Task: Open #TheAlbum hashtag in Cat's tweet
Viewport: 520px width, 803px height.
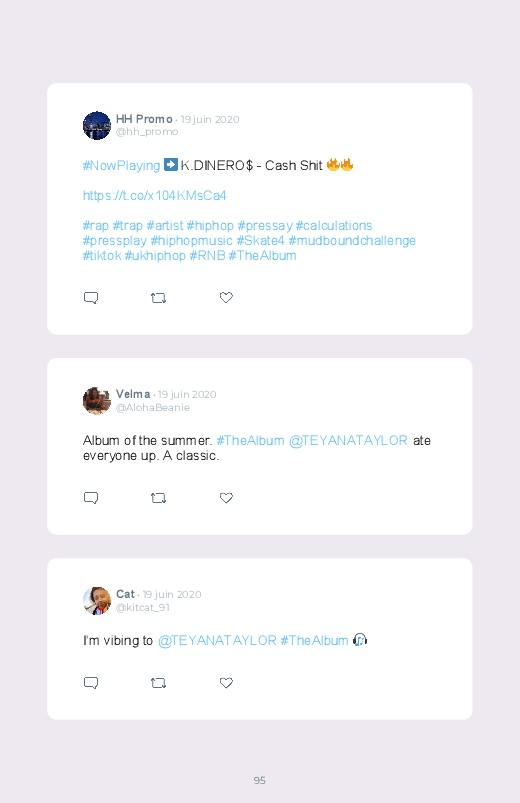Action: pos(315,641)
